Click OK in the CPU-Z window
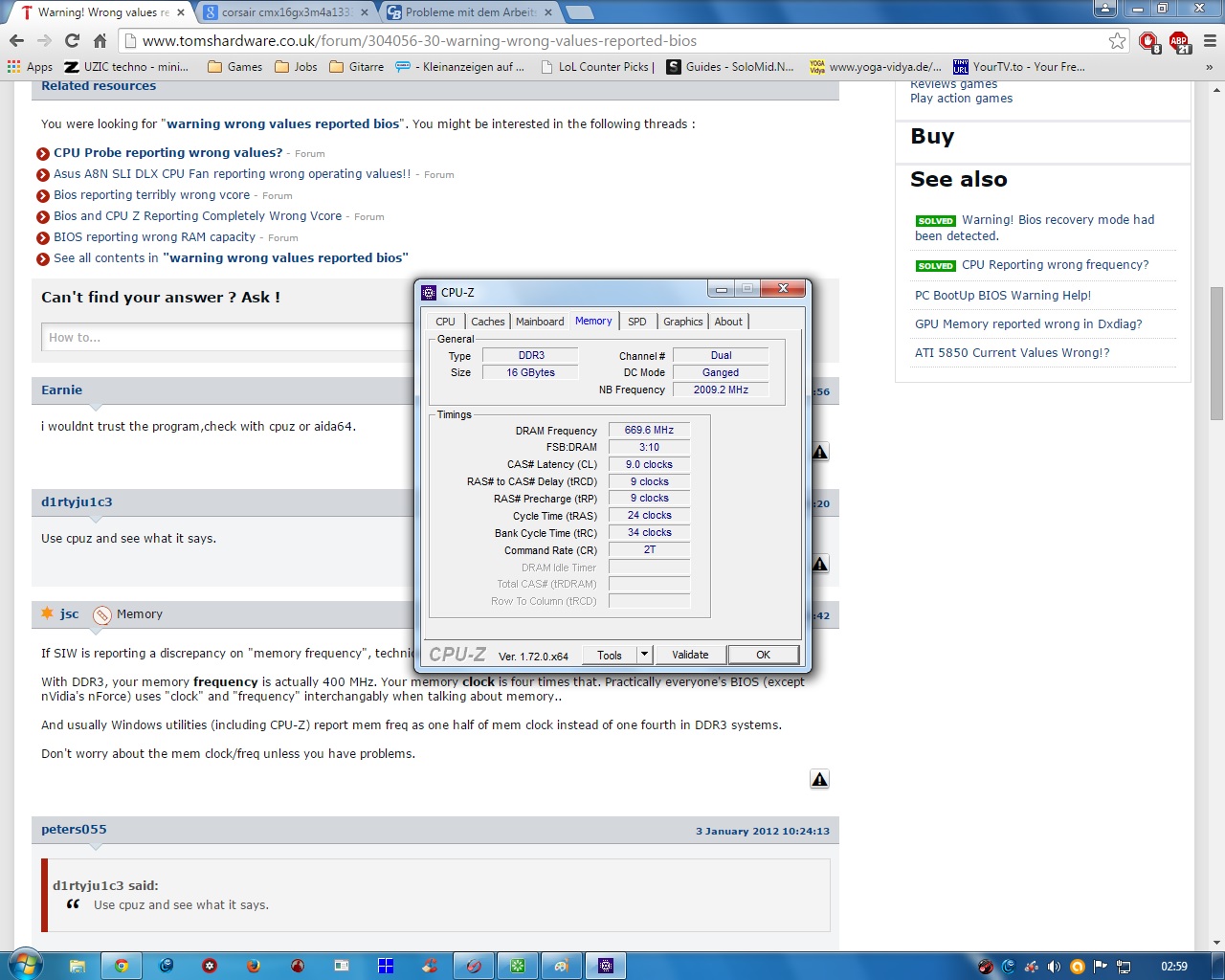 [x=763, y=655]
